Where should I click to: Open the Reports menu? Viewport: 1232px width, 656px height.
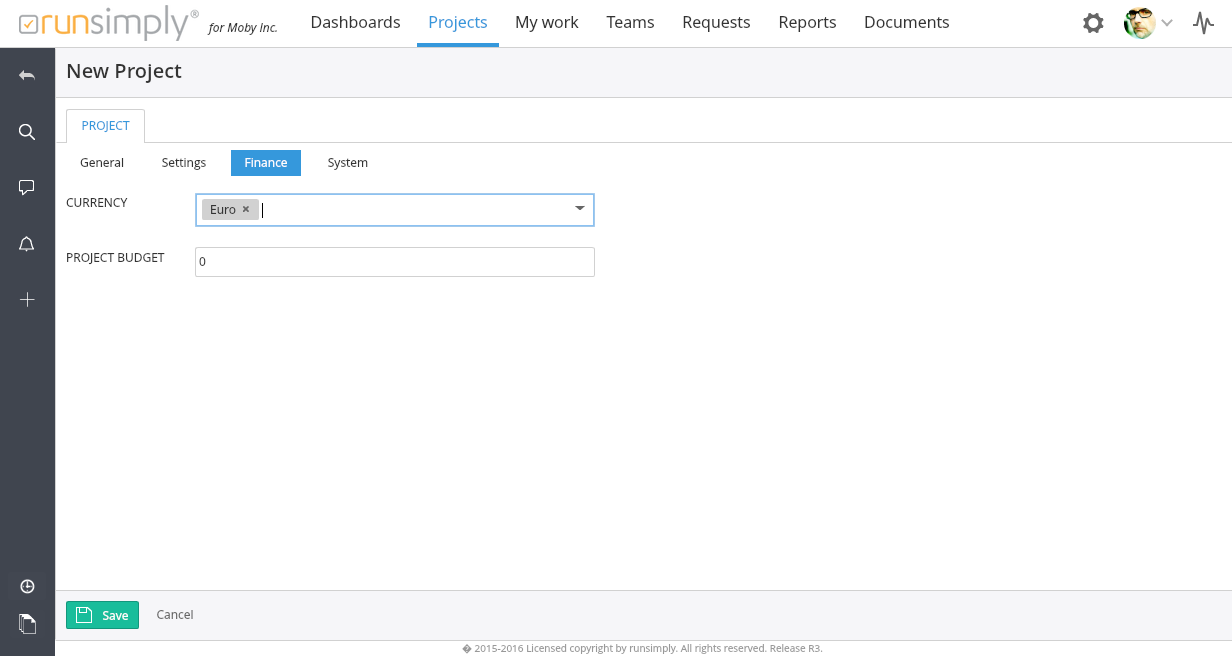[x=807, y=22]
